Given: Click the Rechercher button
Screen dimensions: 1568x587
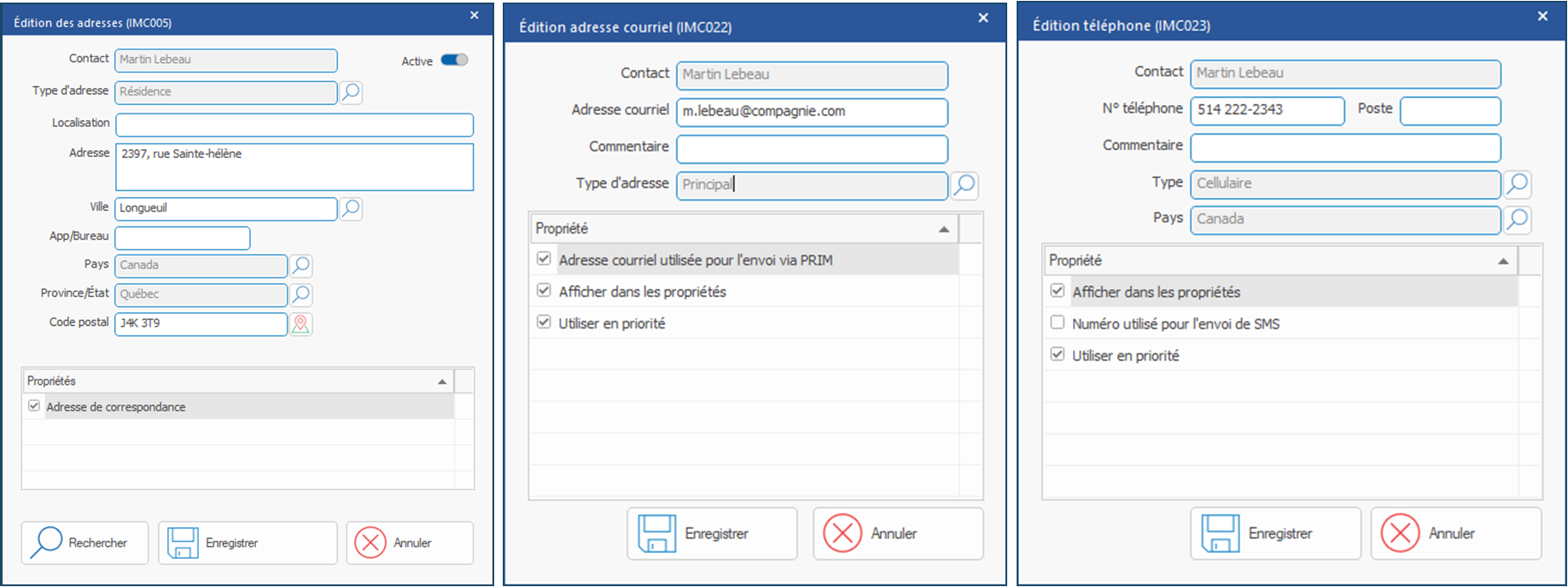Looking at the screenshot, I should (85, 543).
